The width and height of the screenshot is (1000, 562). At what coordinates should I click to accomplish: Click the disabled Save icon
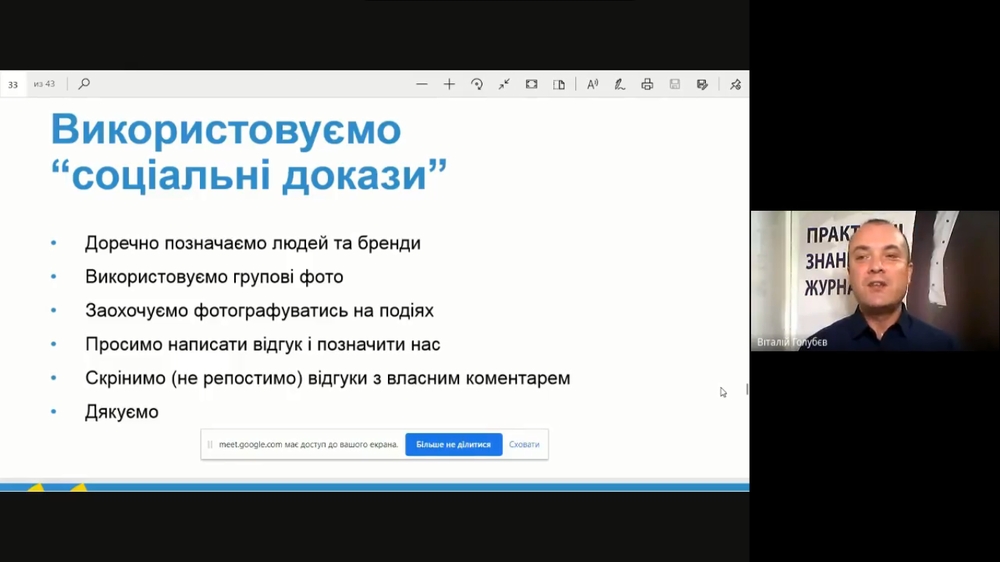(x=675, y=85)
